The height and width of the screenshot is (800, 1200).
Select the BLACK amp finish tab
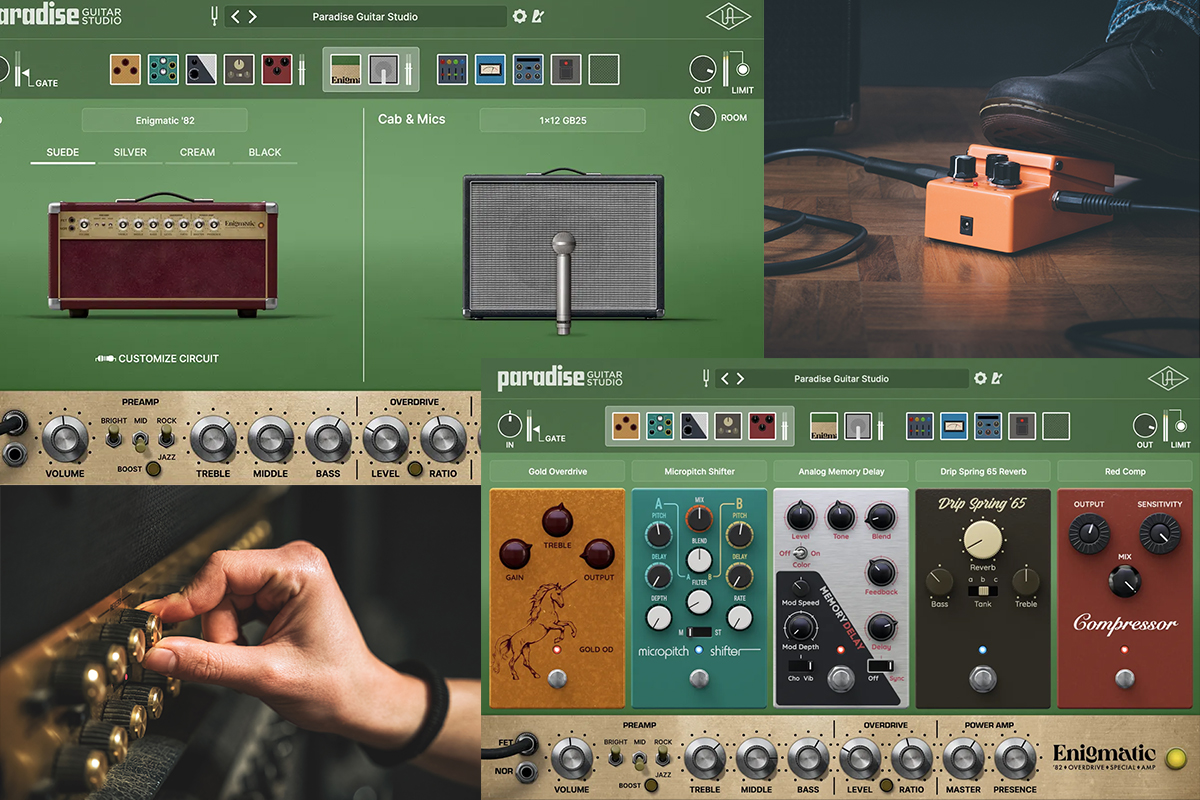264,152
